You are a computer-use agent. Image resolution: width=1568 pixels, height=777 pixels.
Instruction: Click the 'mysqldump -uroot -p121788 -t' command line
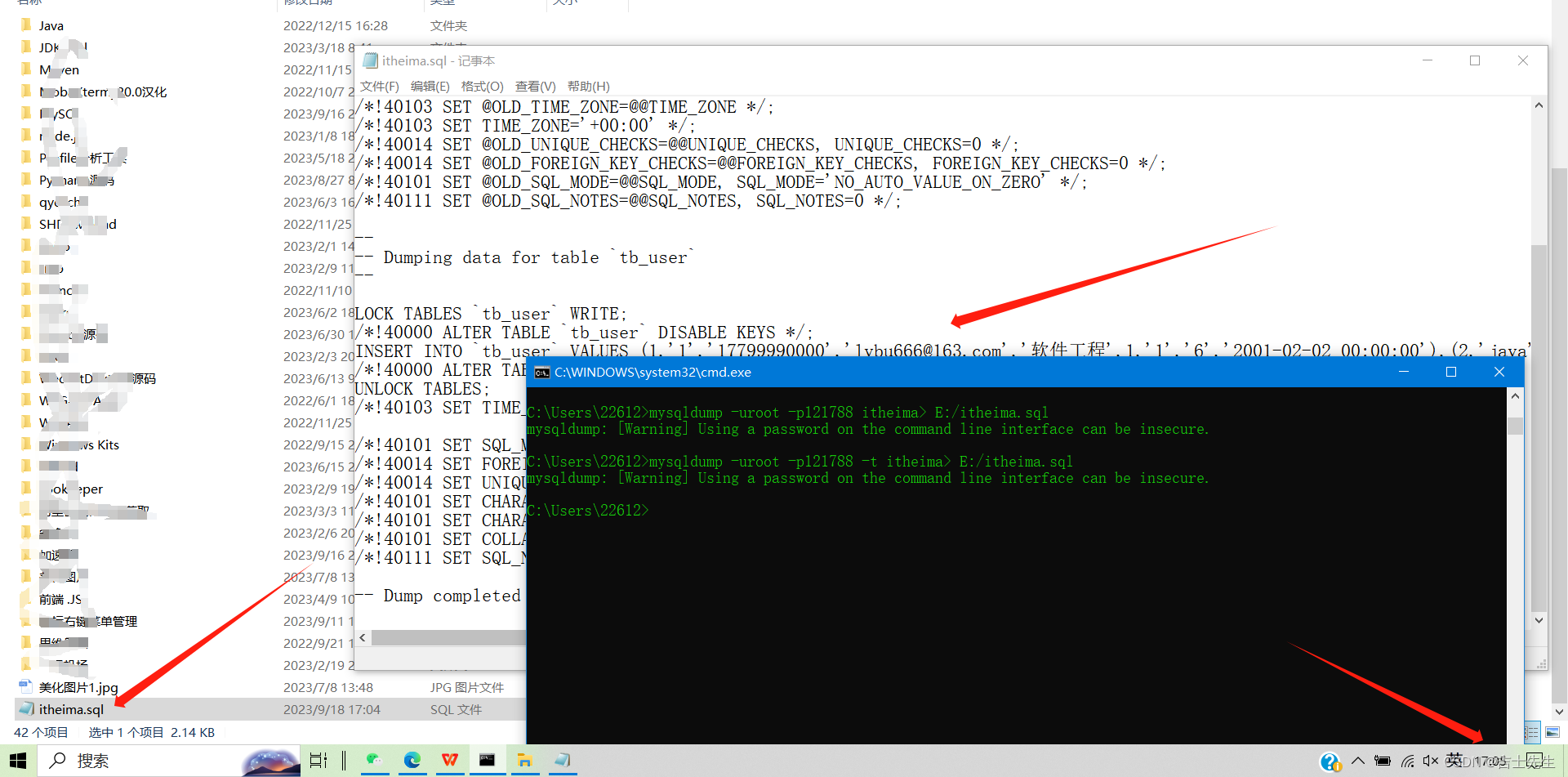pyautogui.click(x=800, y=462)
